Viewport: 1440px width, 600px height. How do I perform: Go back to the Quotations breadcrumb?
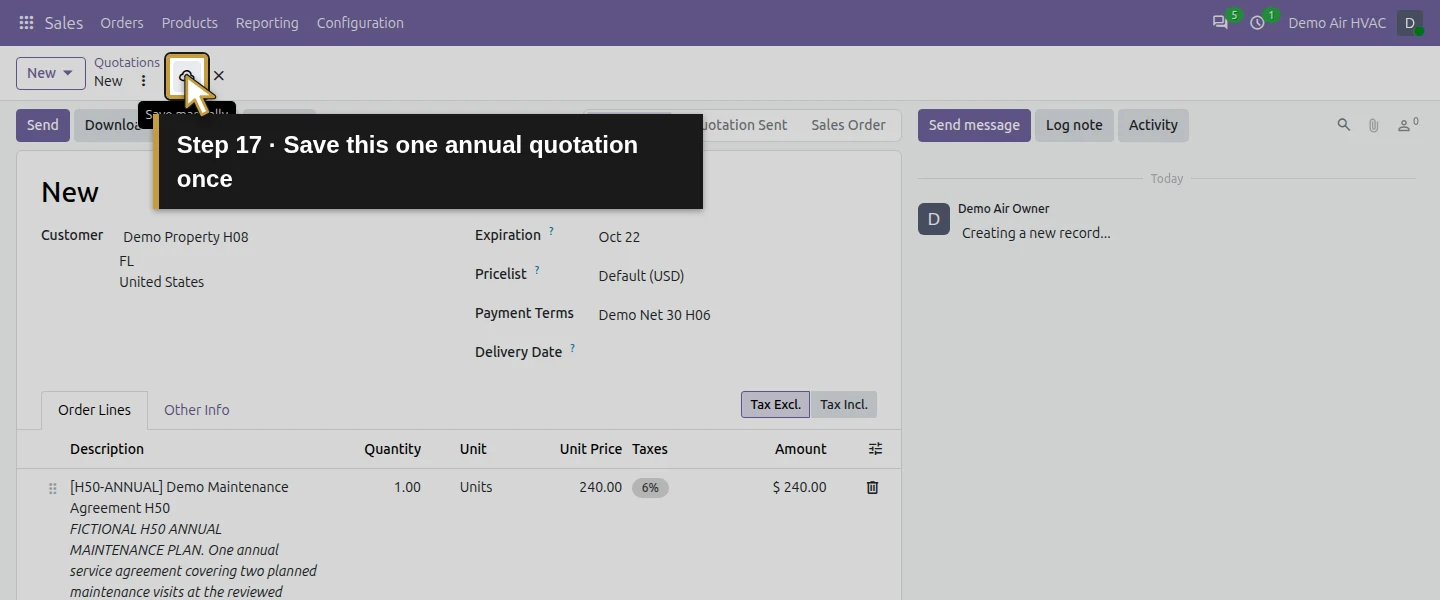[127, 62]
